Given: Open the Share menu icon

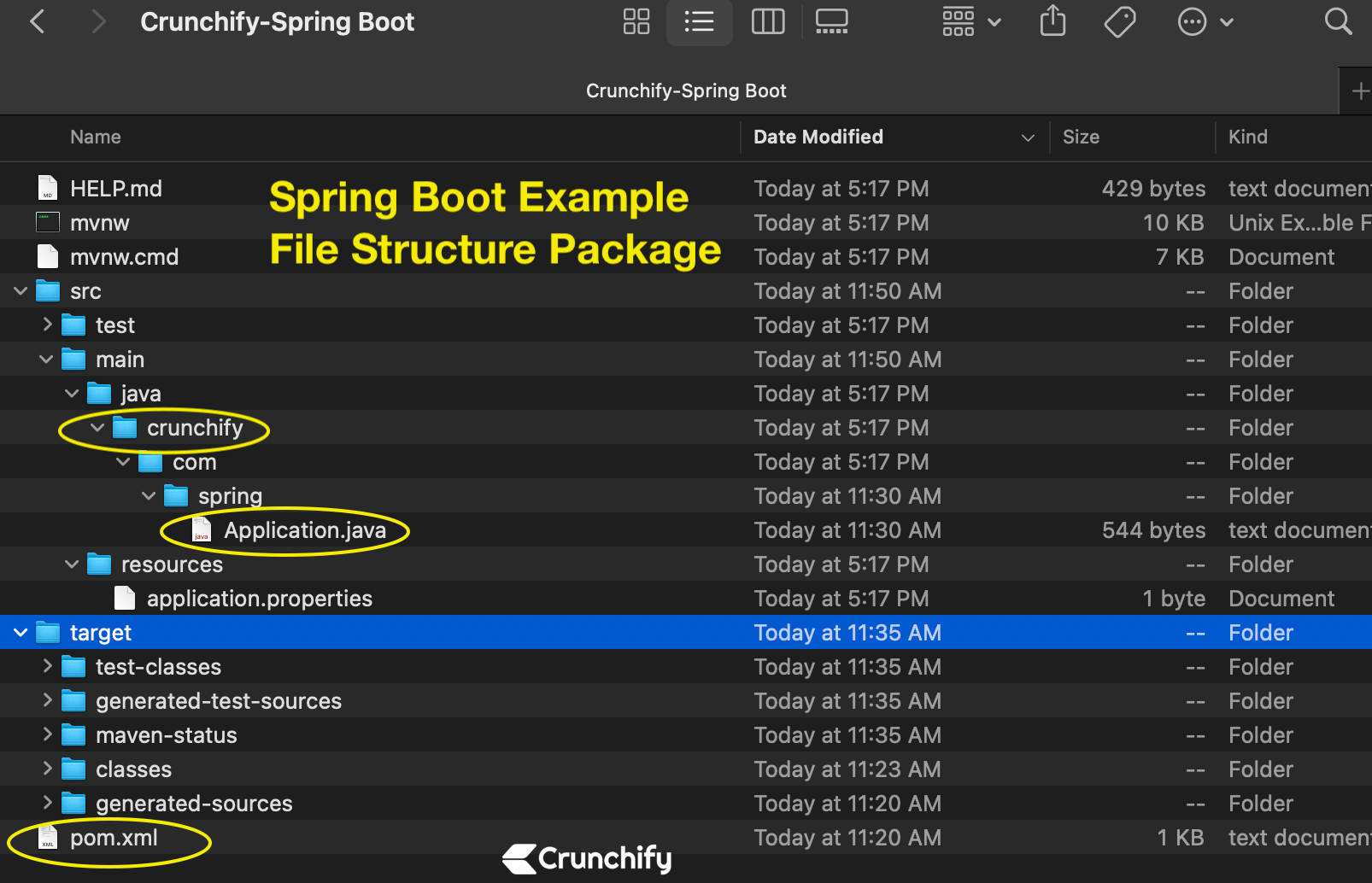Looking at the screenshot, I should [x=1052, y=22].
